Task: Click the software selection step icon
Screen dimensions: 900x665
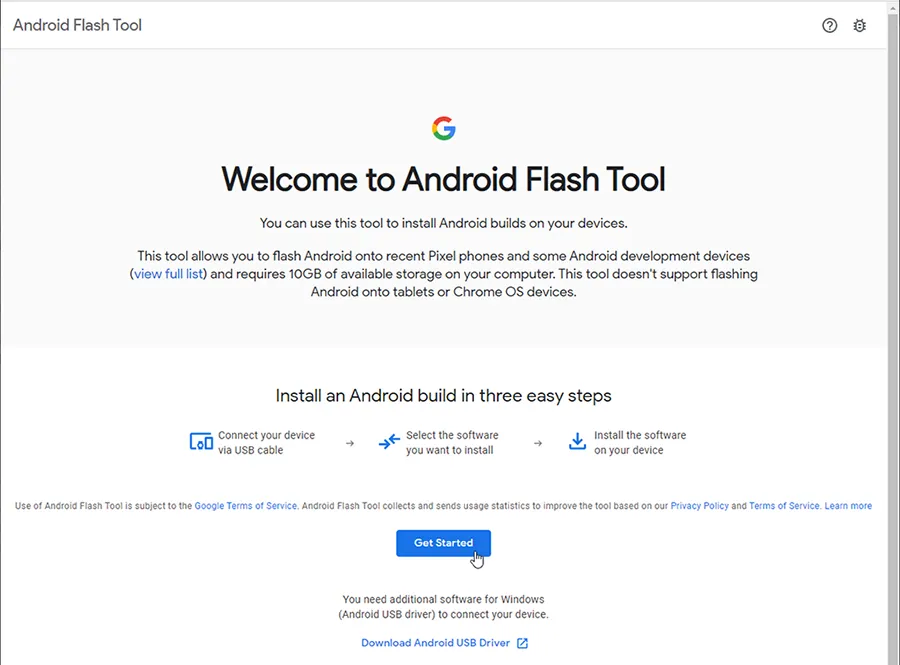Action: point(390,440)
